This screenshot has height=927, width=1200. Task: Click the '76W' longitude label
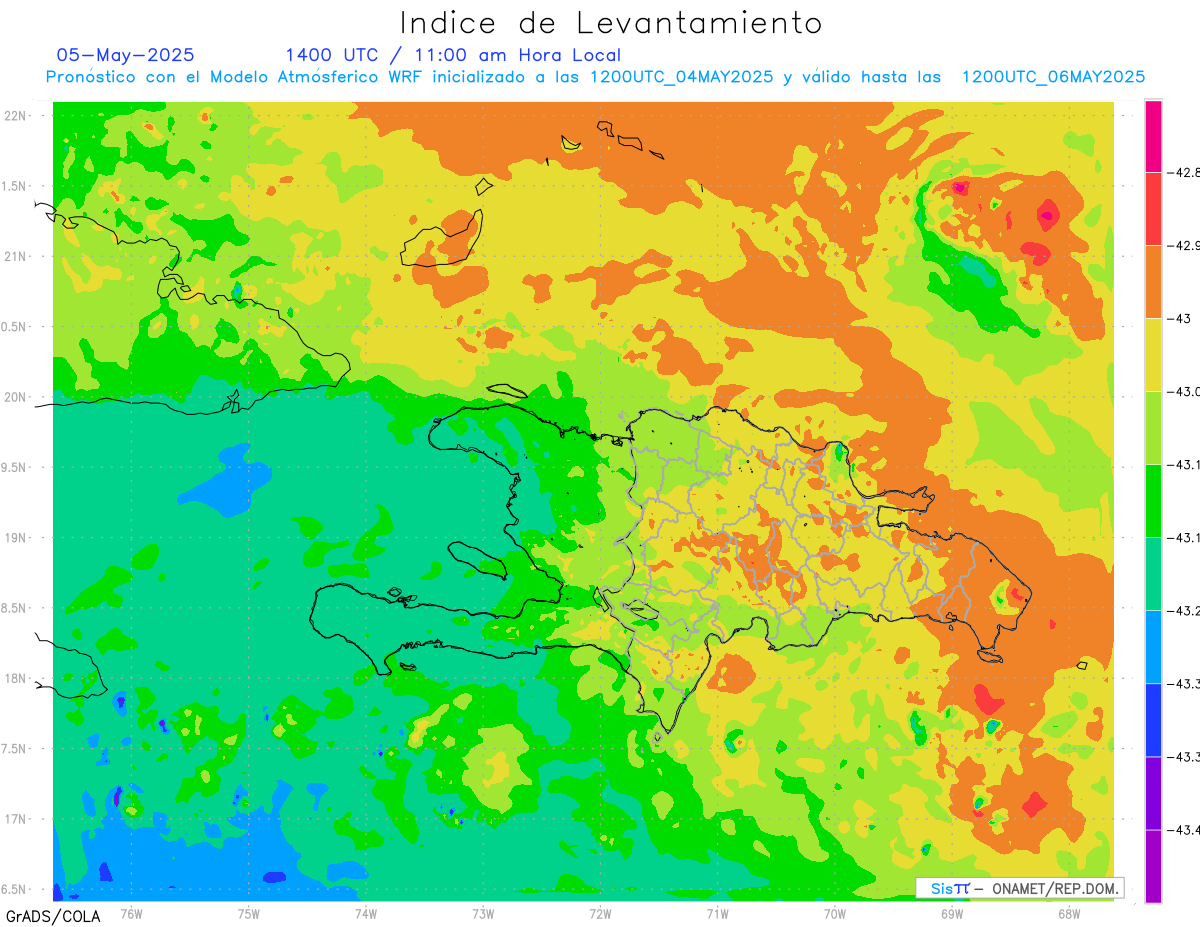(131, 914)
